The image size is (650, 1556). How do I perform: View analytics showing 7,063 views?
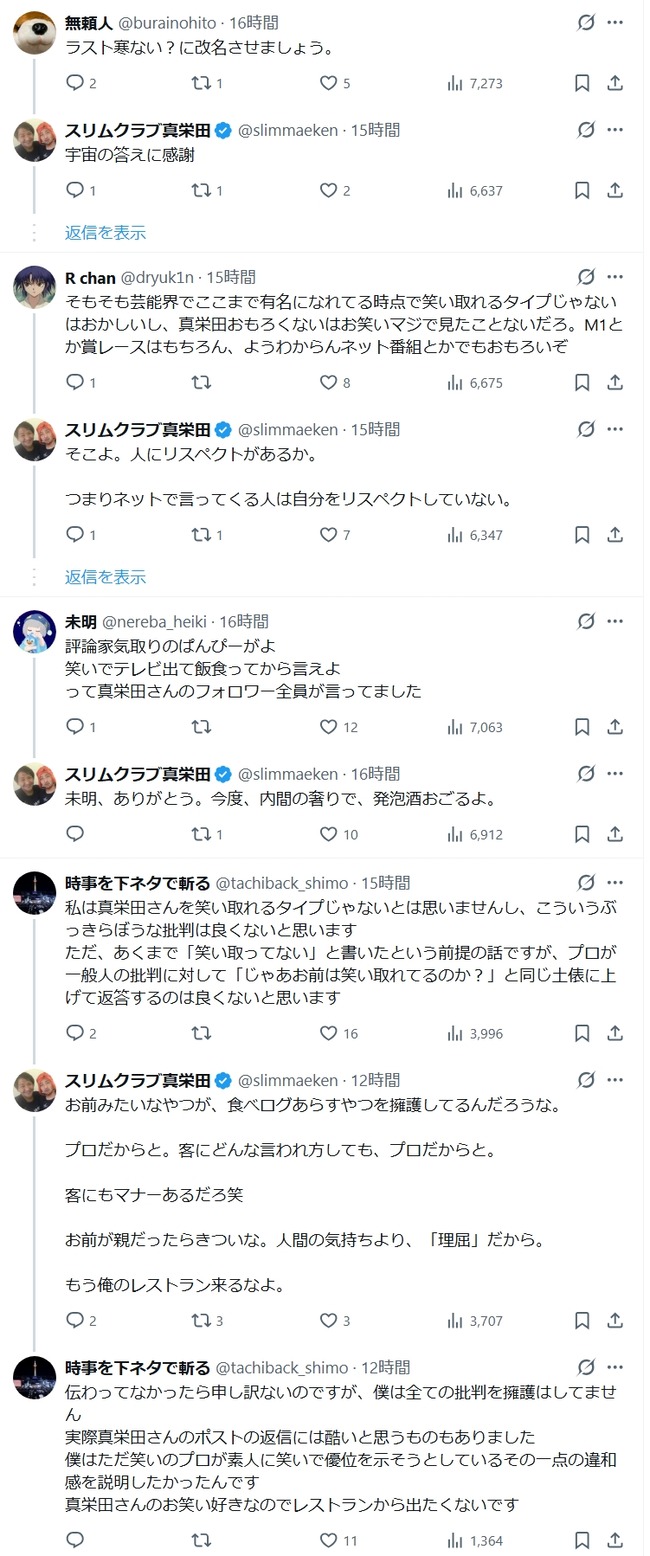(x=475, y=727)
